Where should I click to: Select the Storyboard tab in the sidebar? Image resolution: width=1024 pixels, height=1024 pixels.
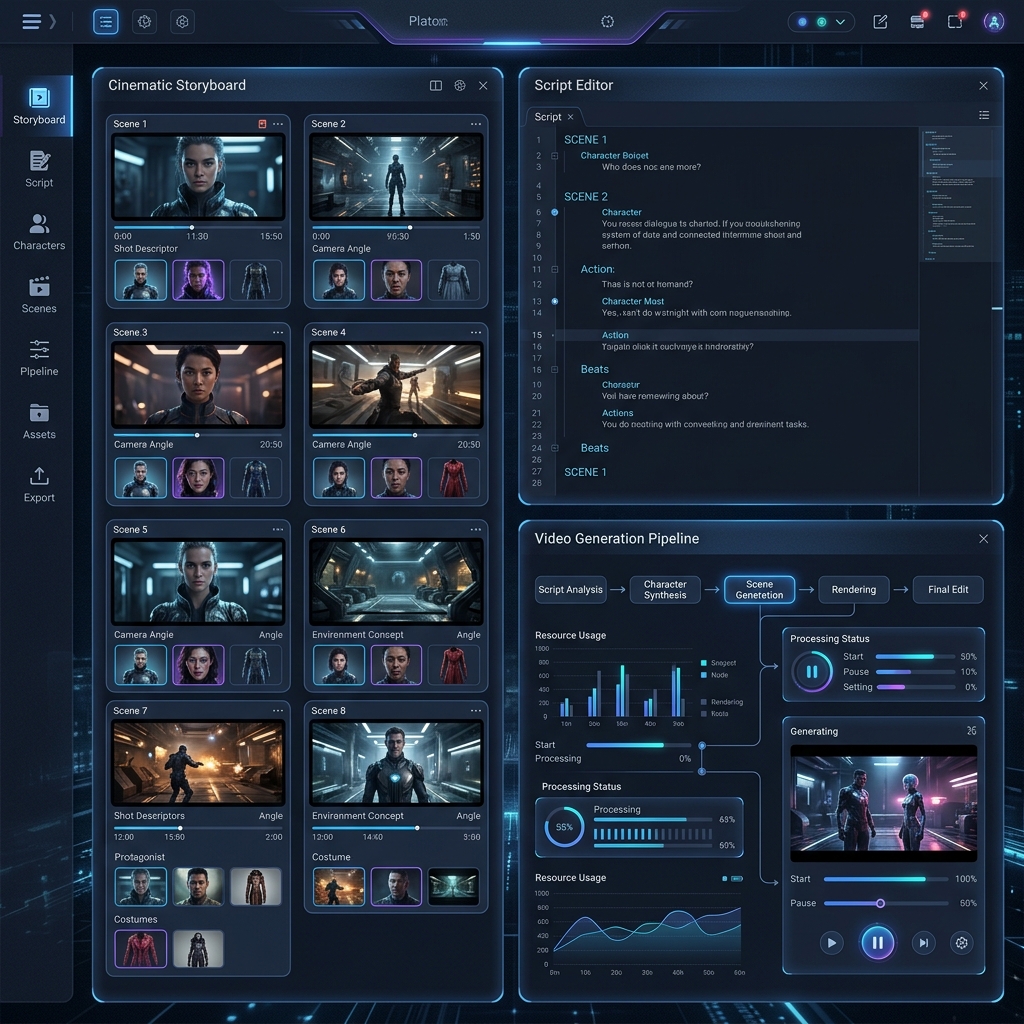pyautogui.click(x=39, y=106)
